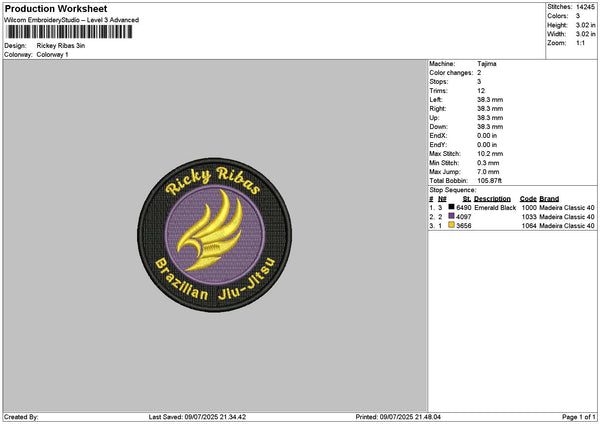Click the Left value 38.3 mm

click(490, 99)
